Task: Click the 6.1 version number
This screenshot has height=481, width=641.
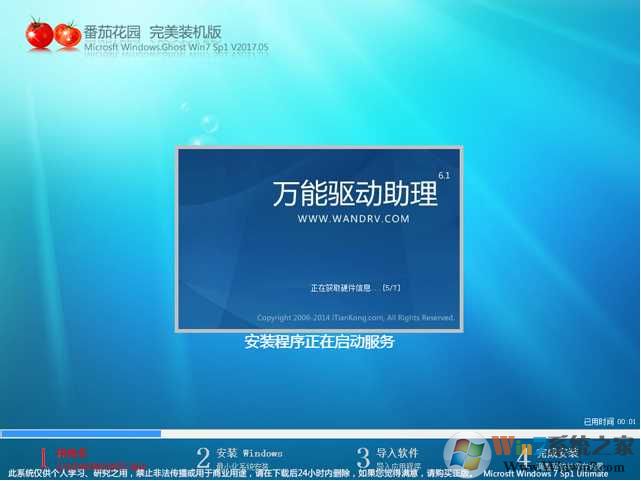Action: click(x=444, y=175)
